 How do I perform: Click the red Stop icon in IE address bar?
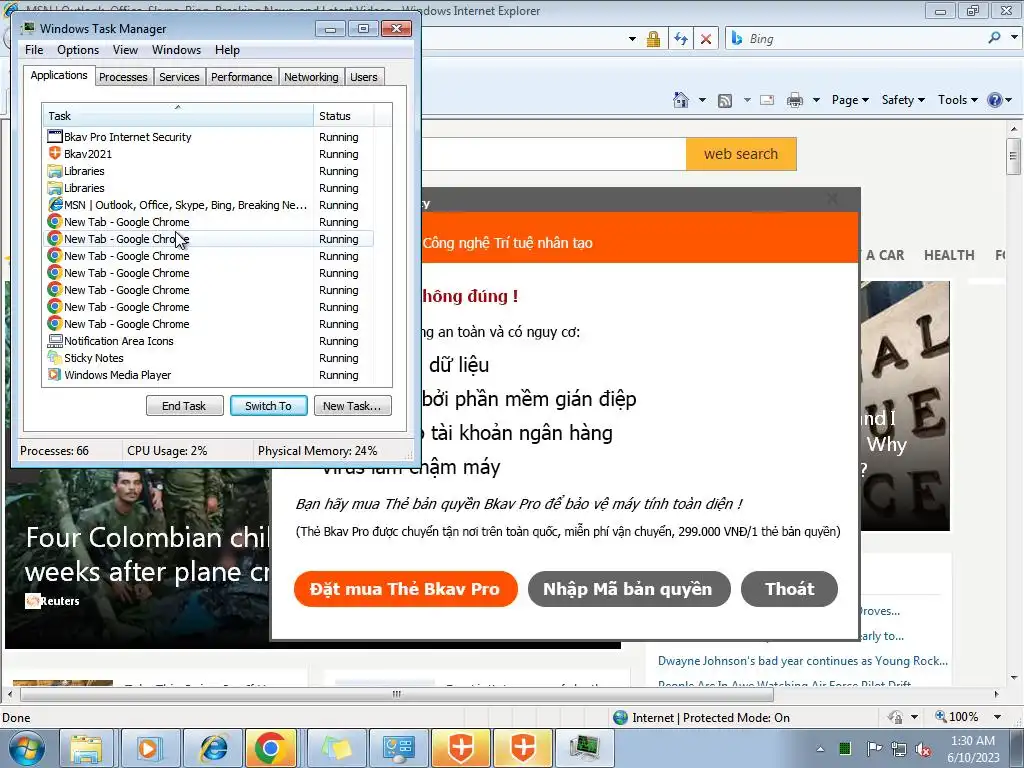(706, 39)
